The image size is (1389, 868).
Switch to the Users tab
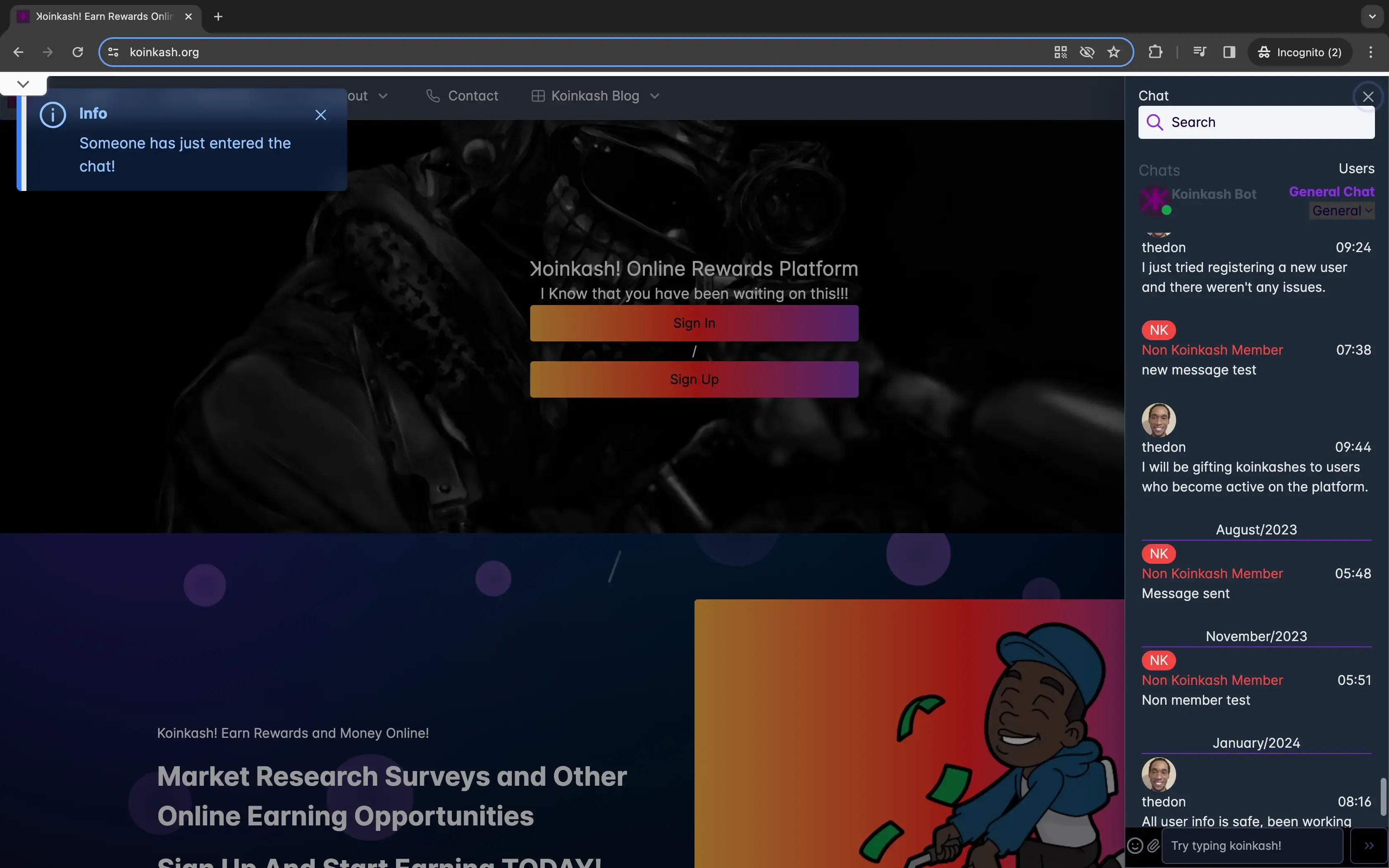[x=1356, y=169]
